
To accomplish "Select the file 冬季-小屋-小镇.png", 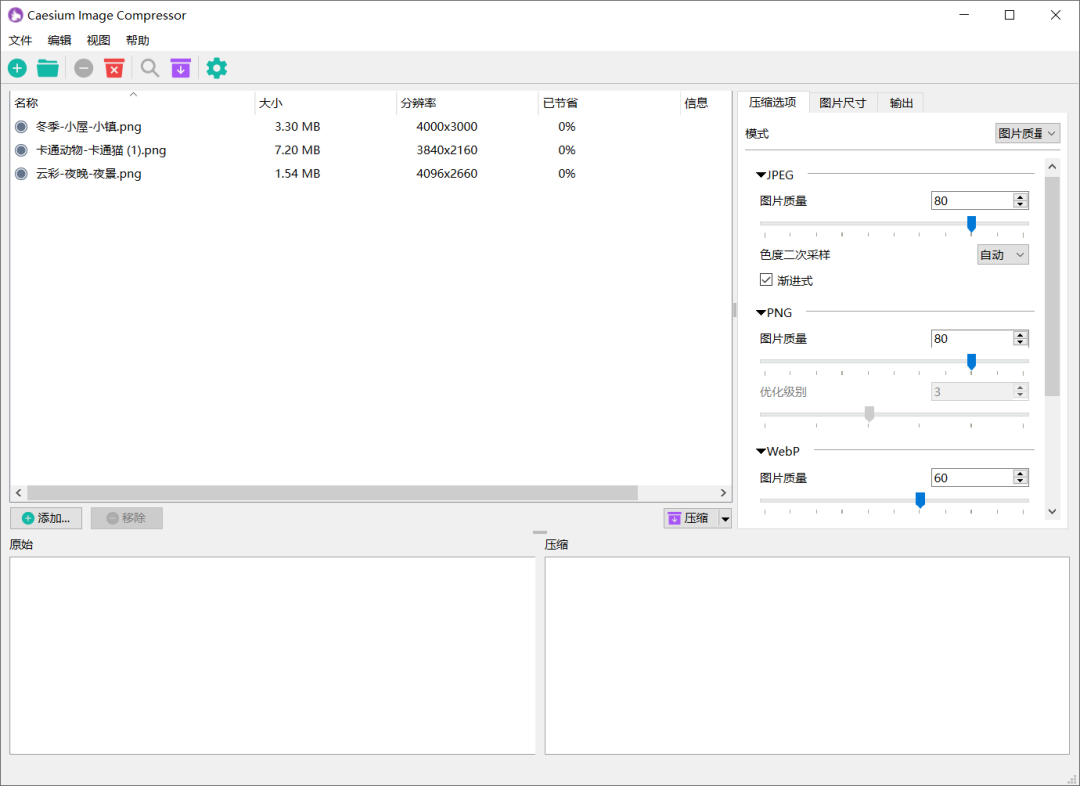I will coord(89,127).
